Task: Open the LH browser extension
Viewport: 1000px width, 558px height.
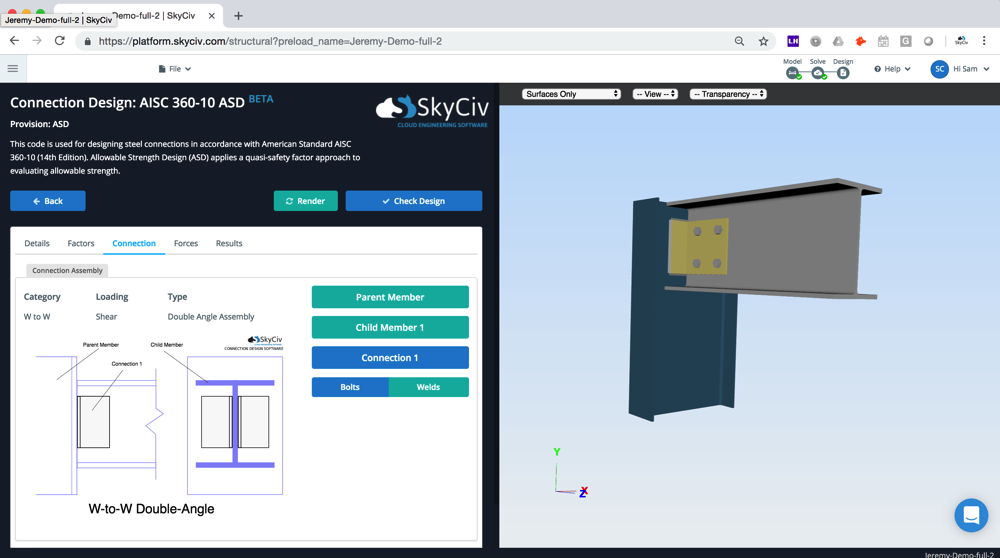Action: tap(793, 41)
